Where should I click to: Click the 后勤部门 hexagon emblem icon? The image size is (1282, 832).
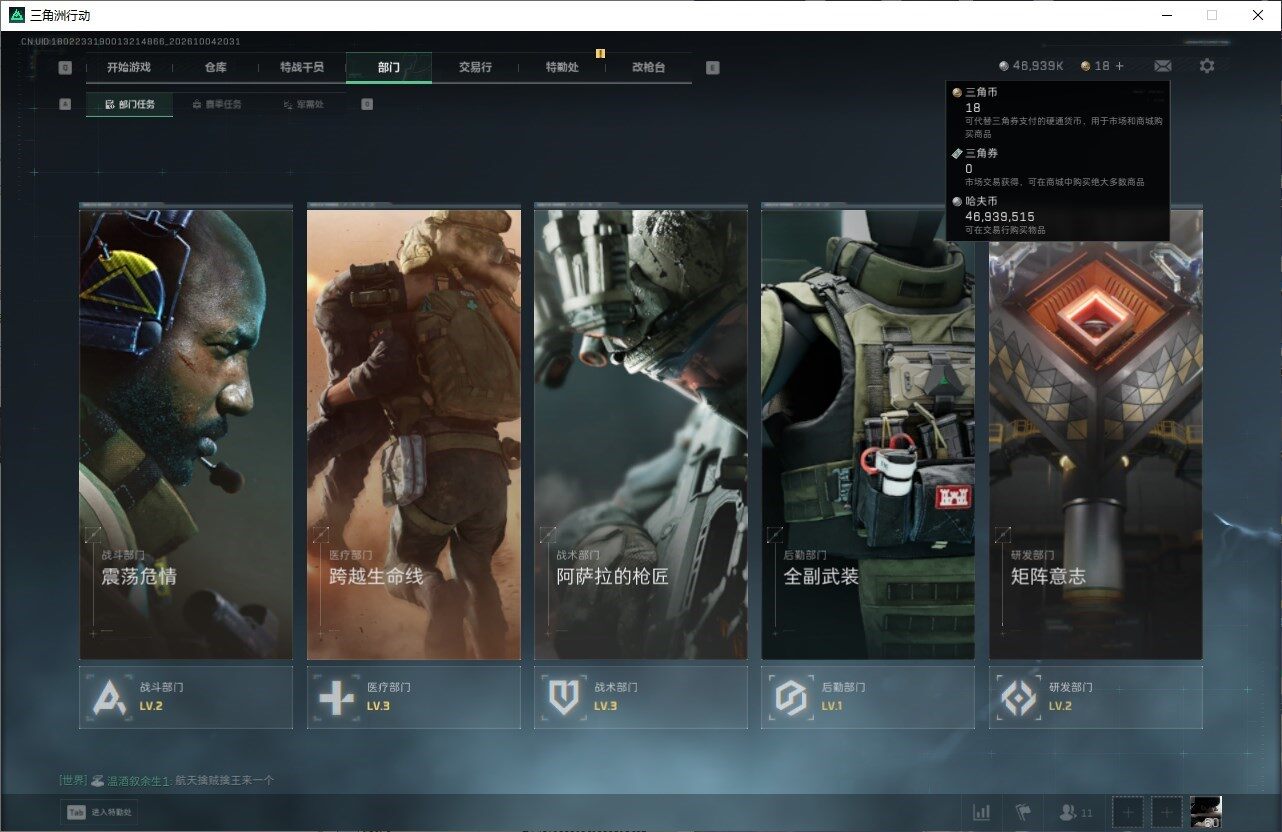tap(791, 697)
